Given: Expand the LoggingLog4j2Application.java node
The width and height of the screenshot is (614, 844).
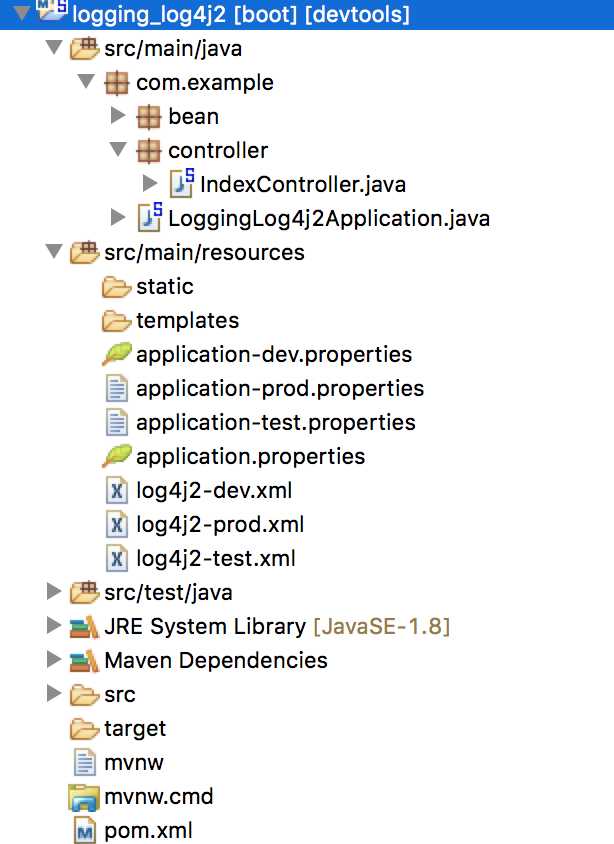Looking at the screenshot, I should 118,217.
